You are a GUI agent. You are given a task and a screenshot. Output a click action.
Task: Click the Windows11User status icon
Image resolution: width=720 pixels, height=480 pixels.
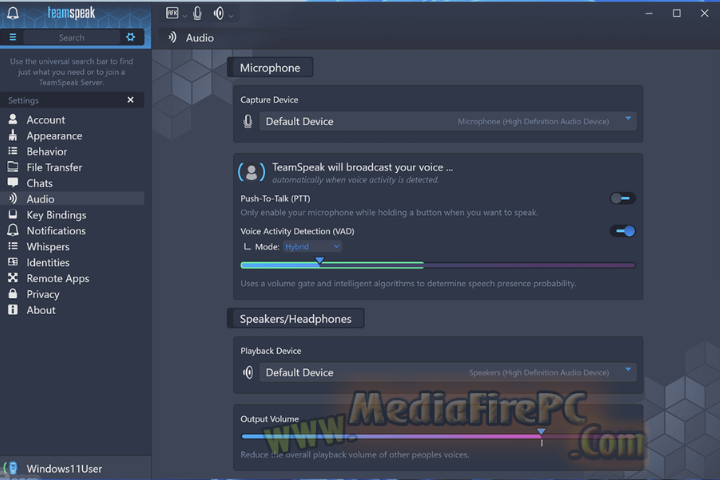pos(11,468)
